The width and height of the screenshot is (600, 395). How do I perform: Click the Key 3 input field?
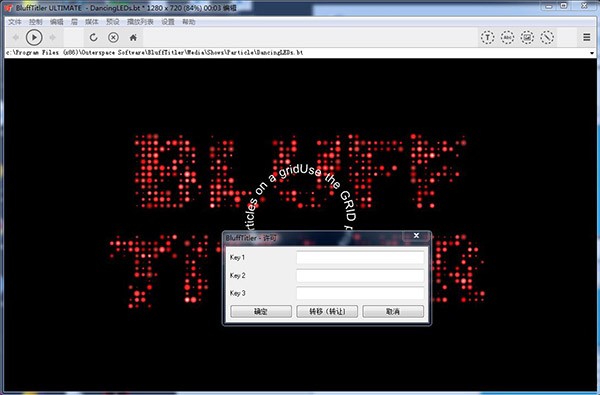[x=360, y=293]
